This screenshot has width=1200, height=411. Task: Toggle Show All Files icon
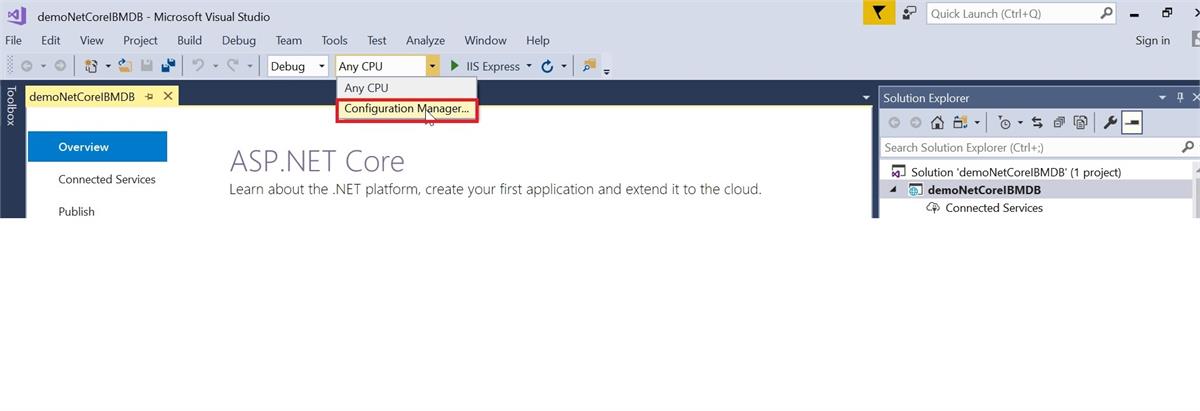point(1080,123)
